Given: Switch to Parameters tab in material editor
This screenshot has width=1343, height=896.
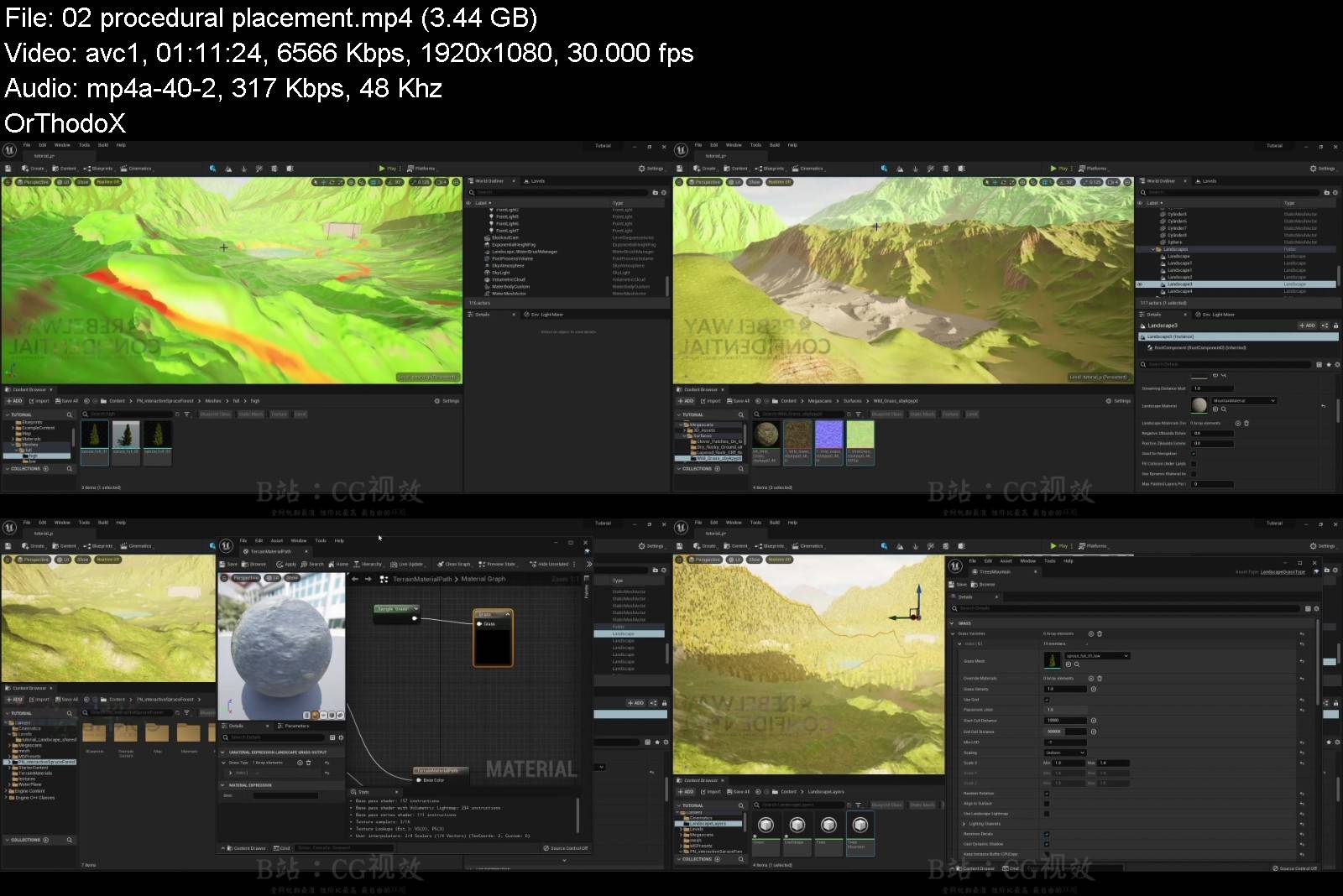Looking at the screenshot, I should coord(294,727).
